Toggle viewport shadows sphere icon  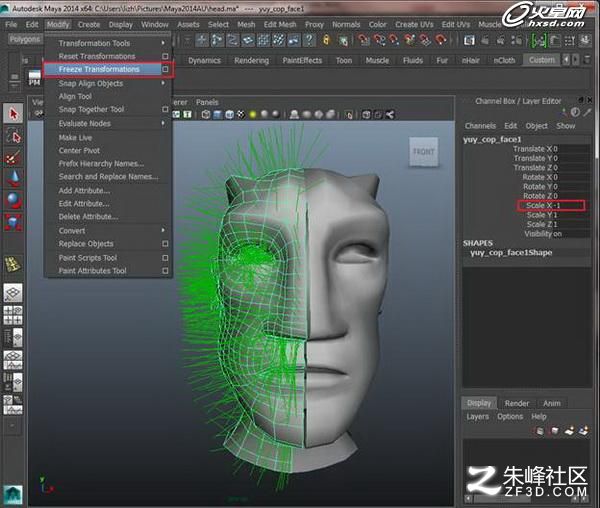(x=264, y=114)
